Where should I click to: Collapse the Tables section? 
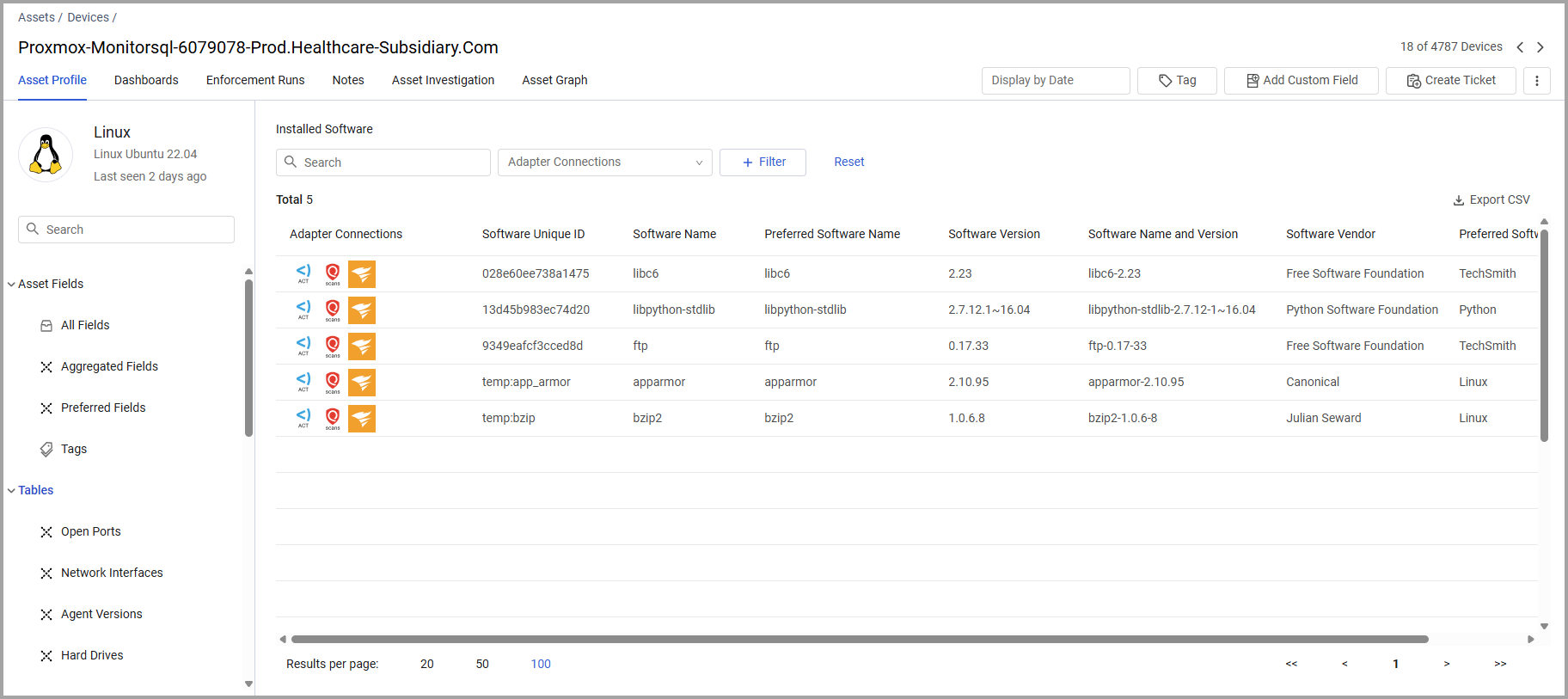tap(11, 491)
